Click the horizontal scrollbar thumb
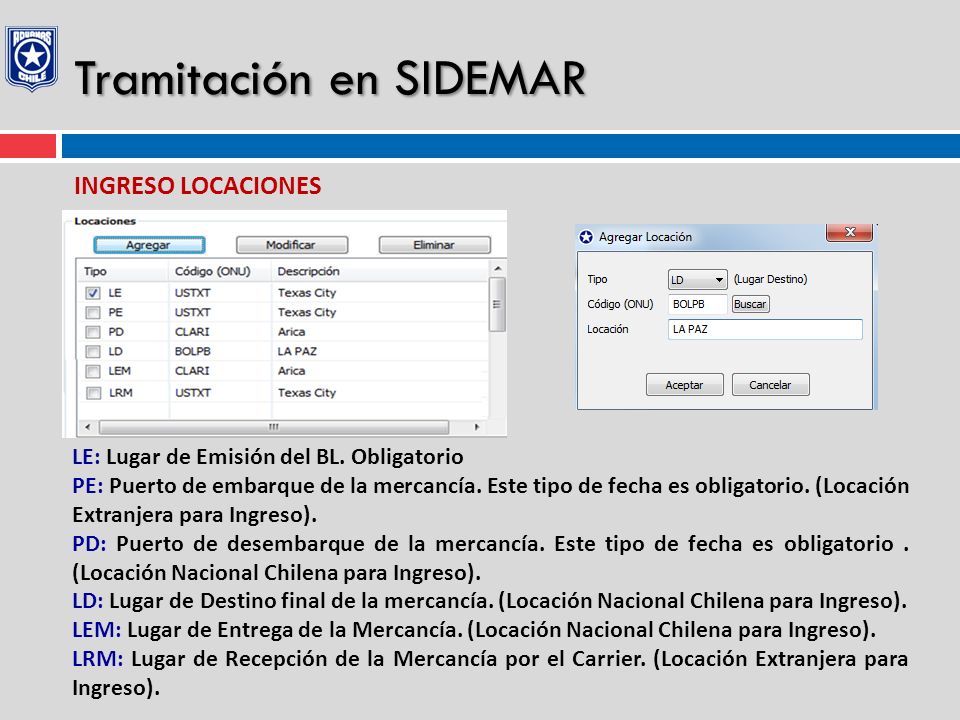The width and height of the screenshot is (960, 720). point(274,427)
